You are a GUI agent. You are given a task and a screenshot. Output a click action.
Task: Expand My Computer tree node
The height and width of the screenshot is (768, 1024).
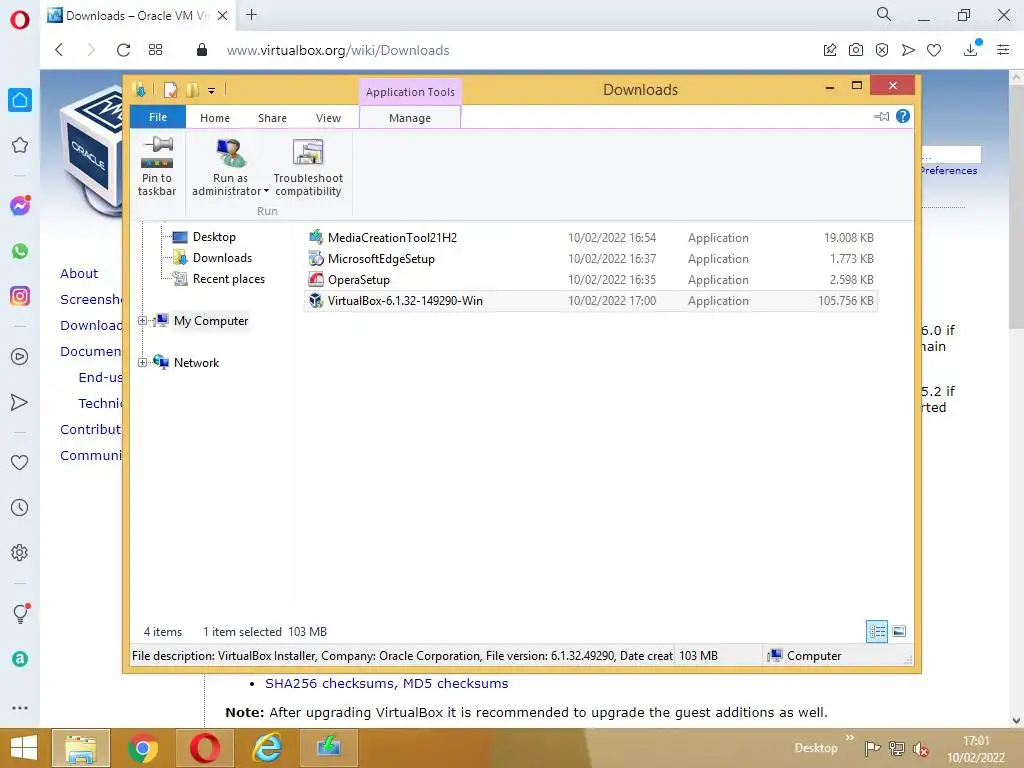[142, 321]
